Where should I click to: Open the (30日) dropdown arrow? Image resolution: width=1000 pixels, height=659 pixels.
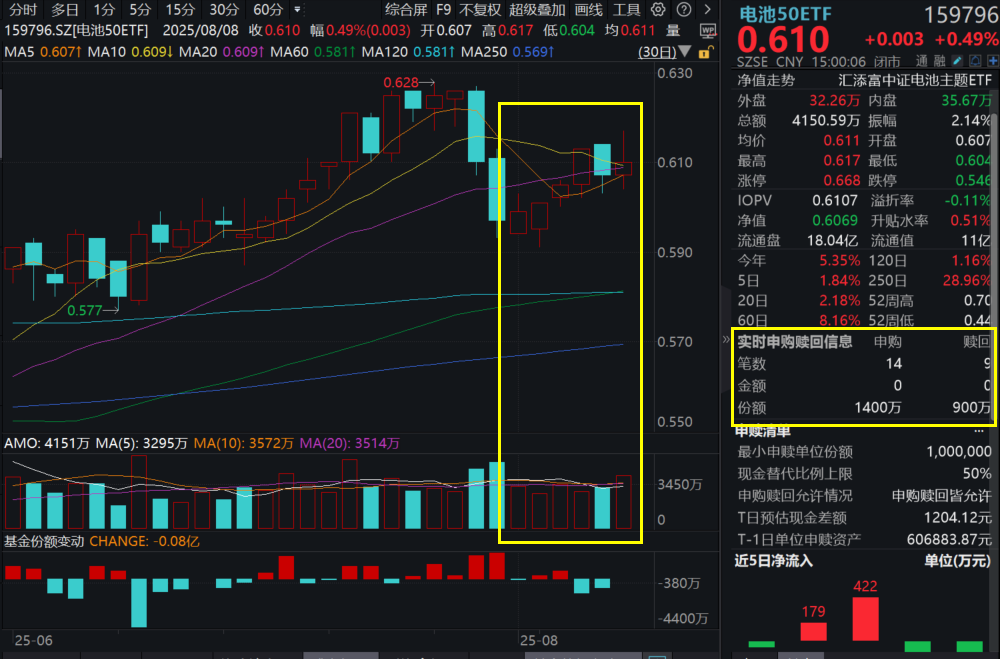pyautogui.click(x=685, y=51)
